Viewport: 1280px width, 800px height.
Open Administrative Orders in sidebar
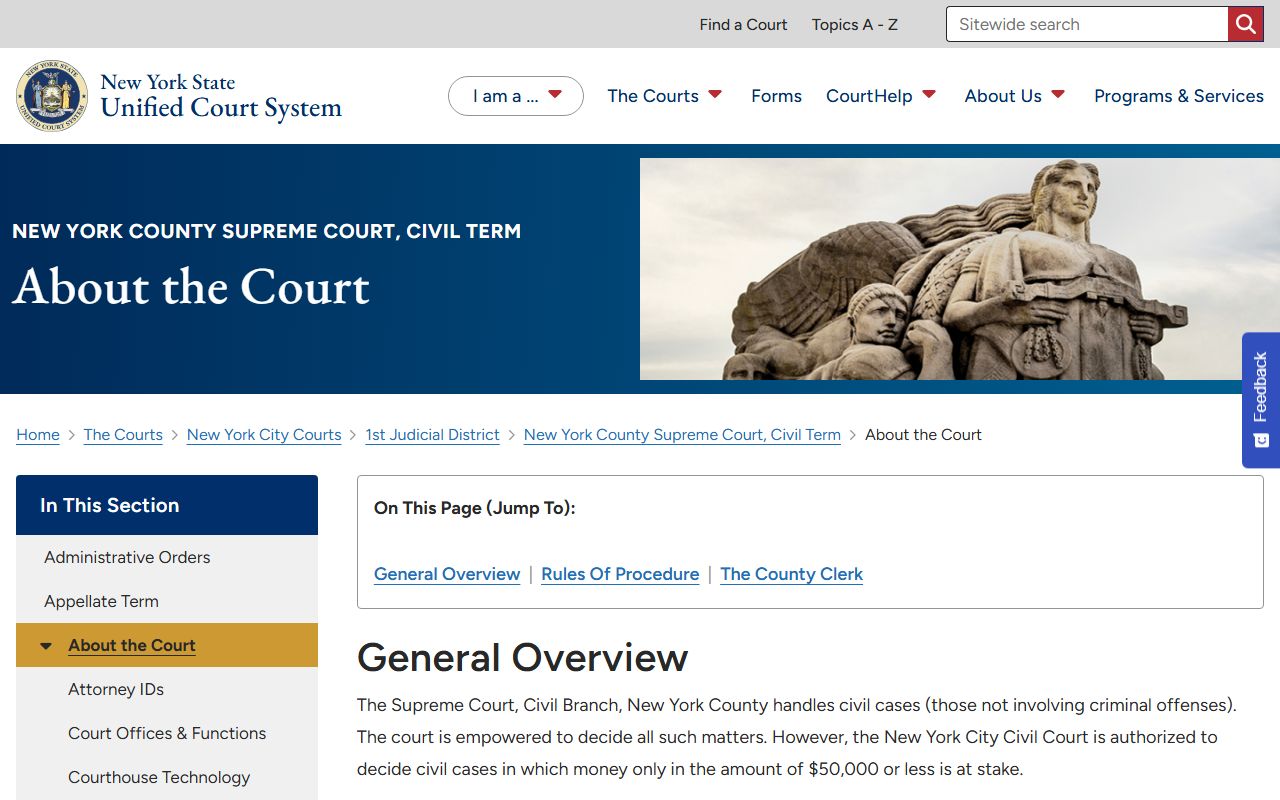pos(167,557)
